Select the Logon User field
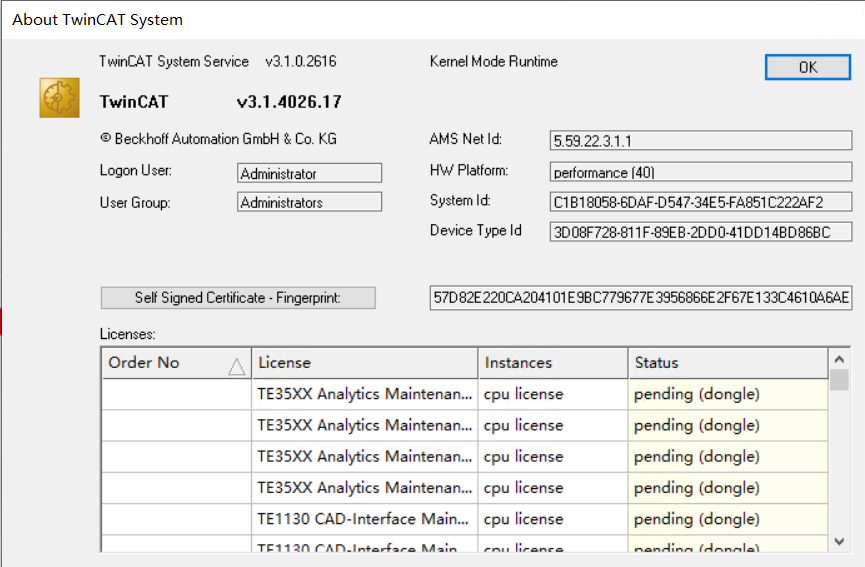Image resolution: width=865 pixels, height=567 pixels. tap(309, 173)
